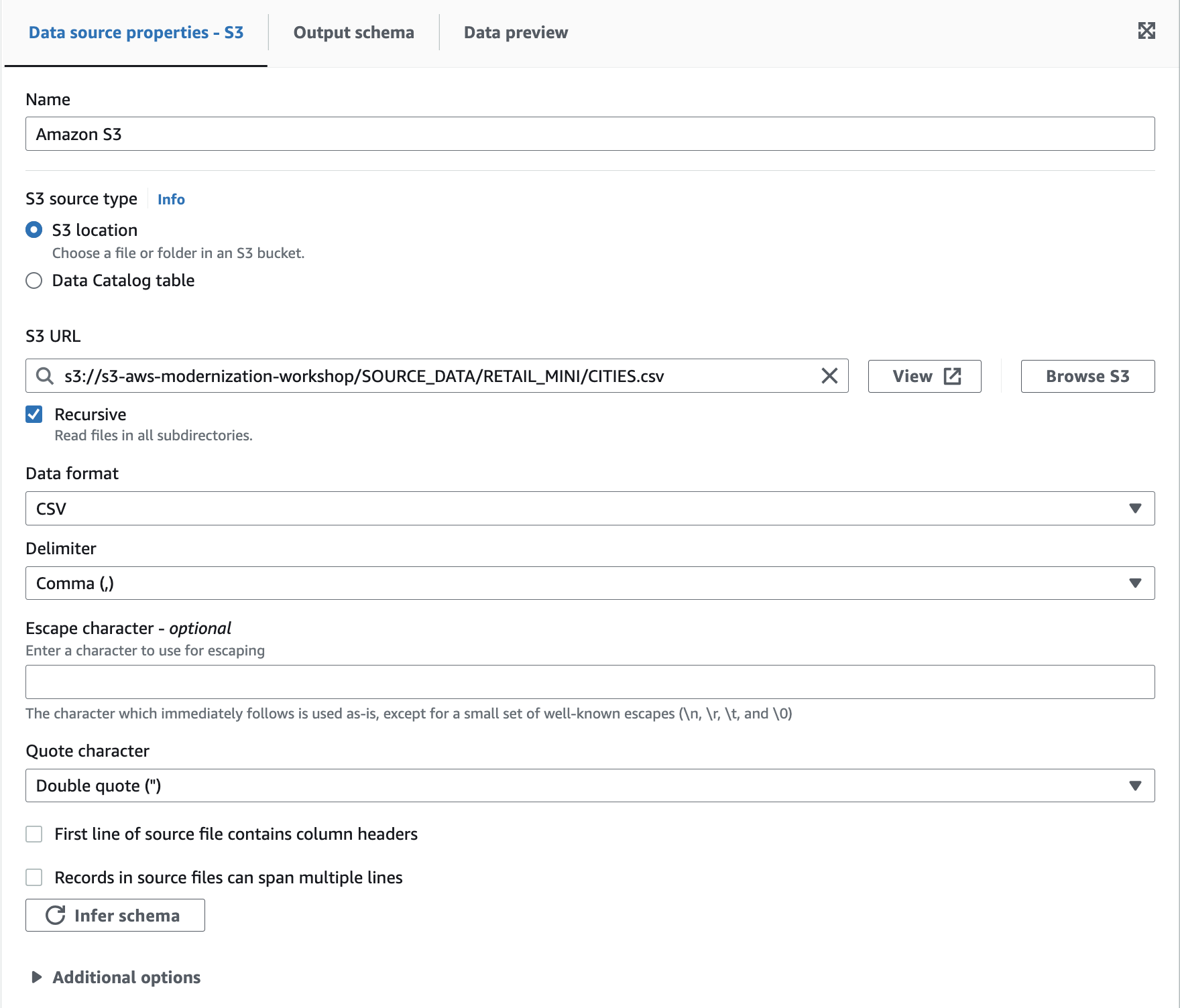Open the Quote character dropdown
Image resolution: width=1180 pixels, height=1008 pixels.
point(590,785)
